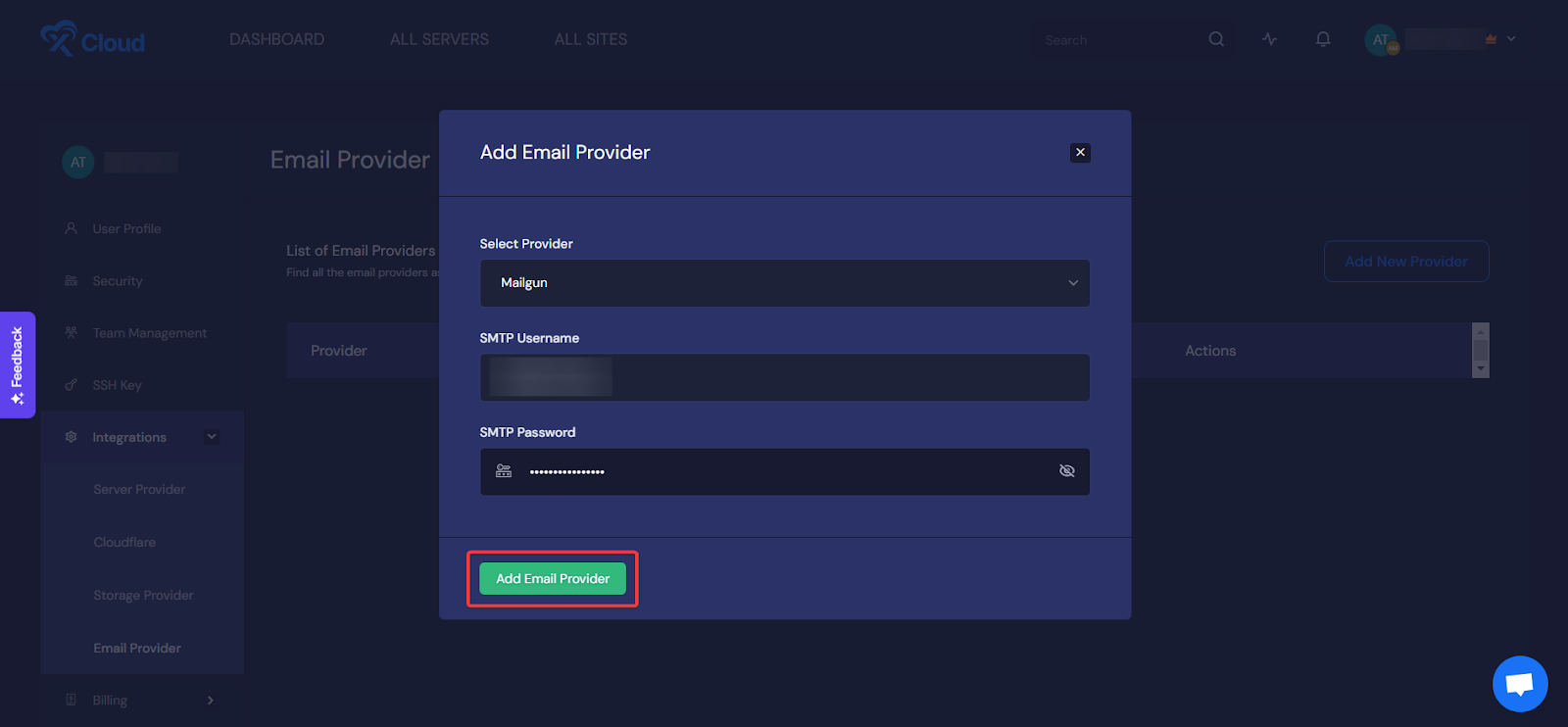
Task: Go to the Dashboard tab
Action: tap(276, 39)
